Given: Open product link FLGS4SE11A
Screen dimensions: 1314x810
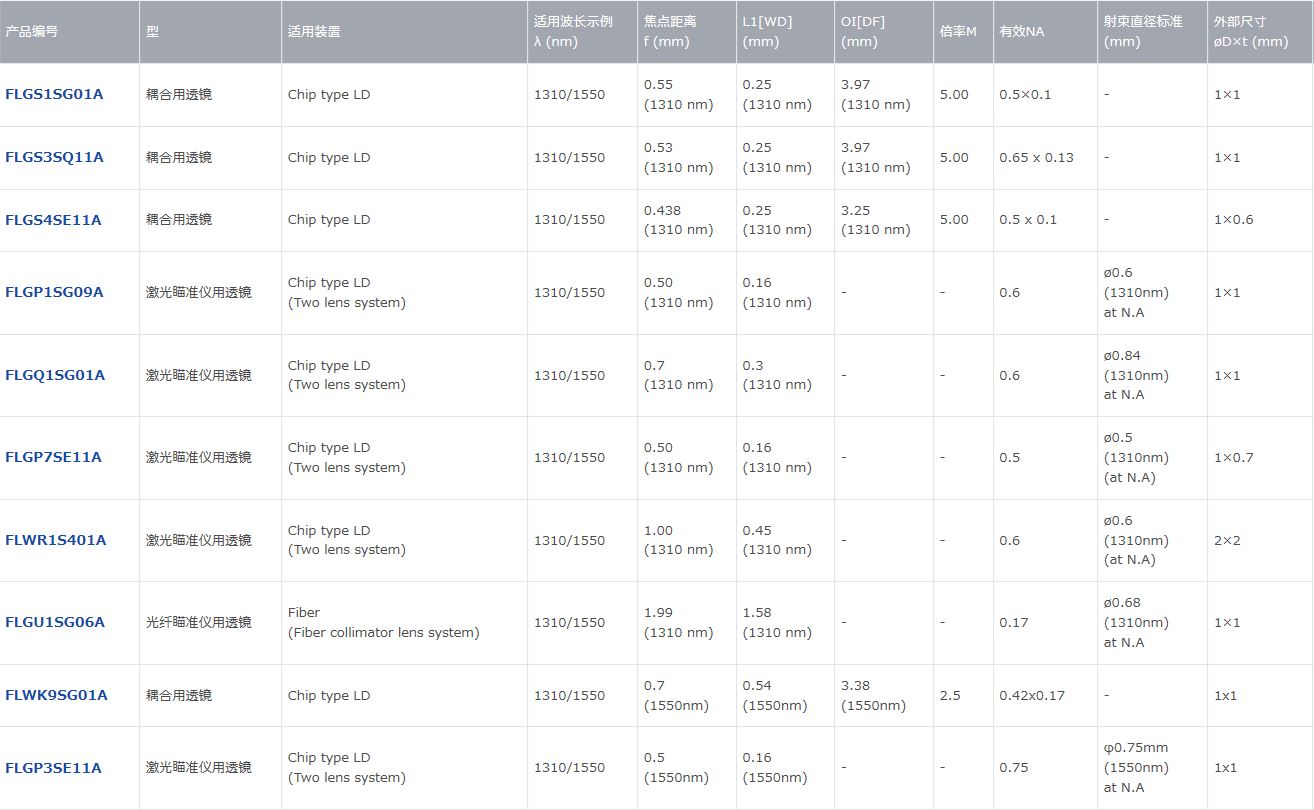Looking at the screenshot, I should pyautogui.click(x=53, y=220).
